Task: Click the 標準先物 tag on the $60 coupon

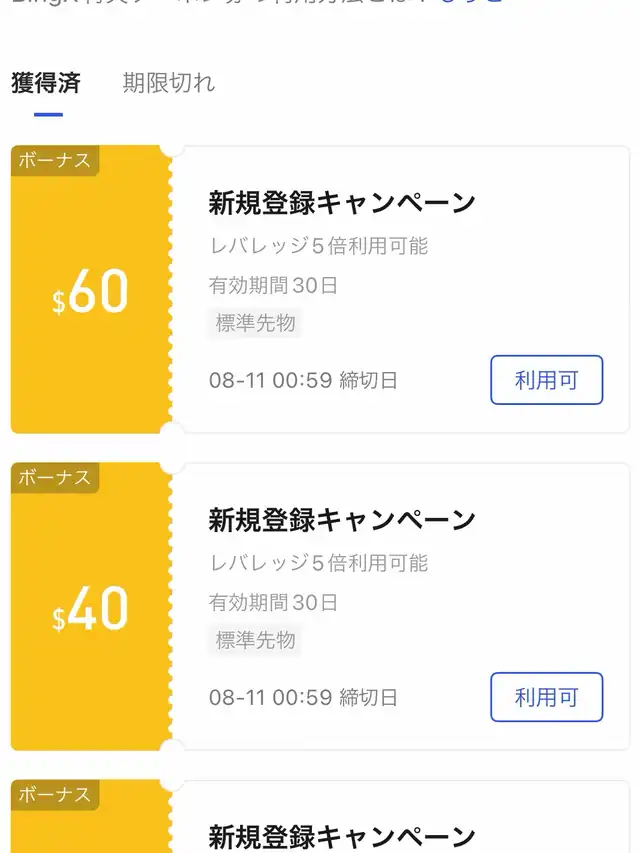Action: pyautogui.click(x=255, y=323)
